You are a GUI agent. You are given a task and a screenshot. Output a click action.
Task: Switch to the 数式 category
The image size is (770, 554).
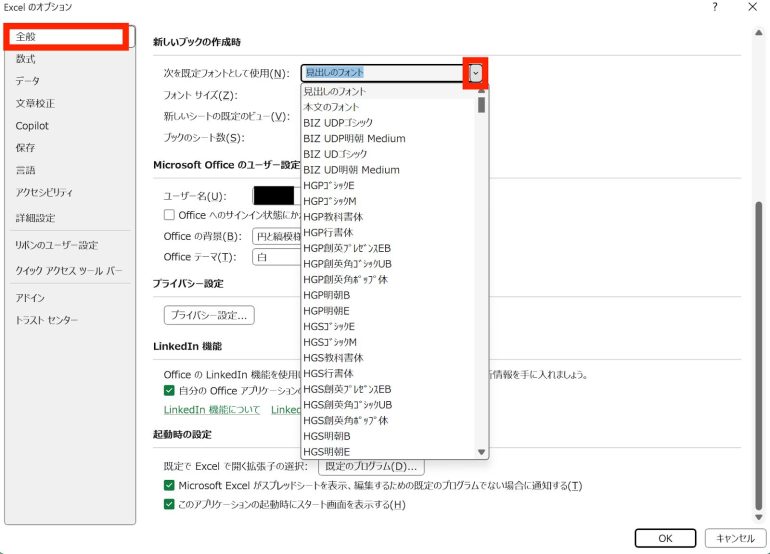click(x=26, y=59)
